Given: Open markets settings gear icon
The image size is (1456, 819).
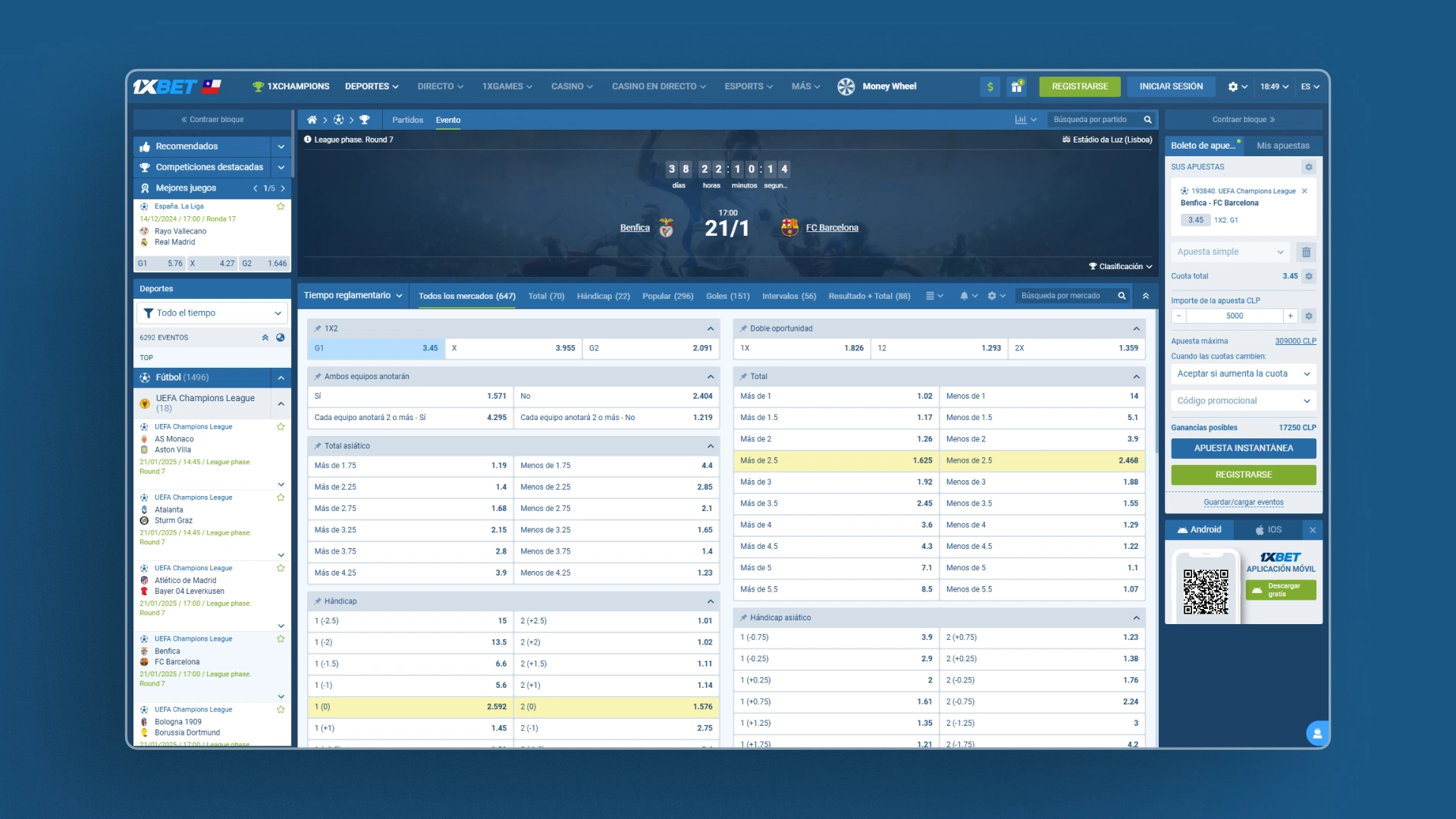Looking at the screenshot, I should click(992, 296).
